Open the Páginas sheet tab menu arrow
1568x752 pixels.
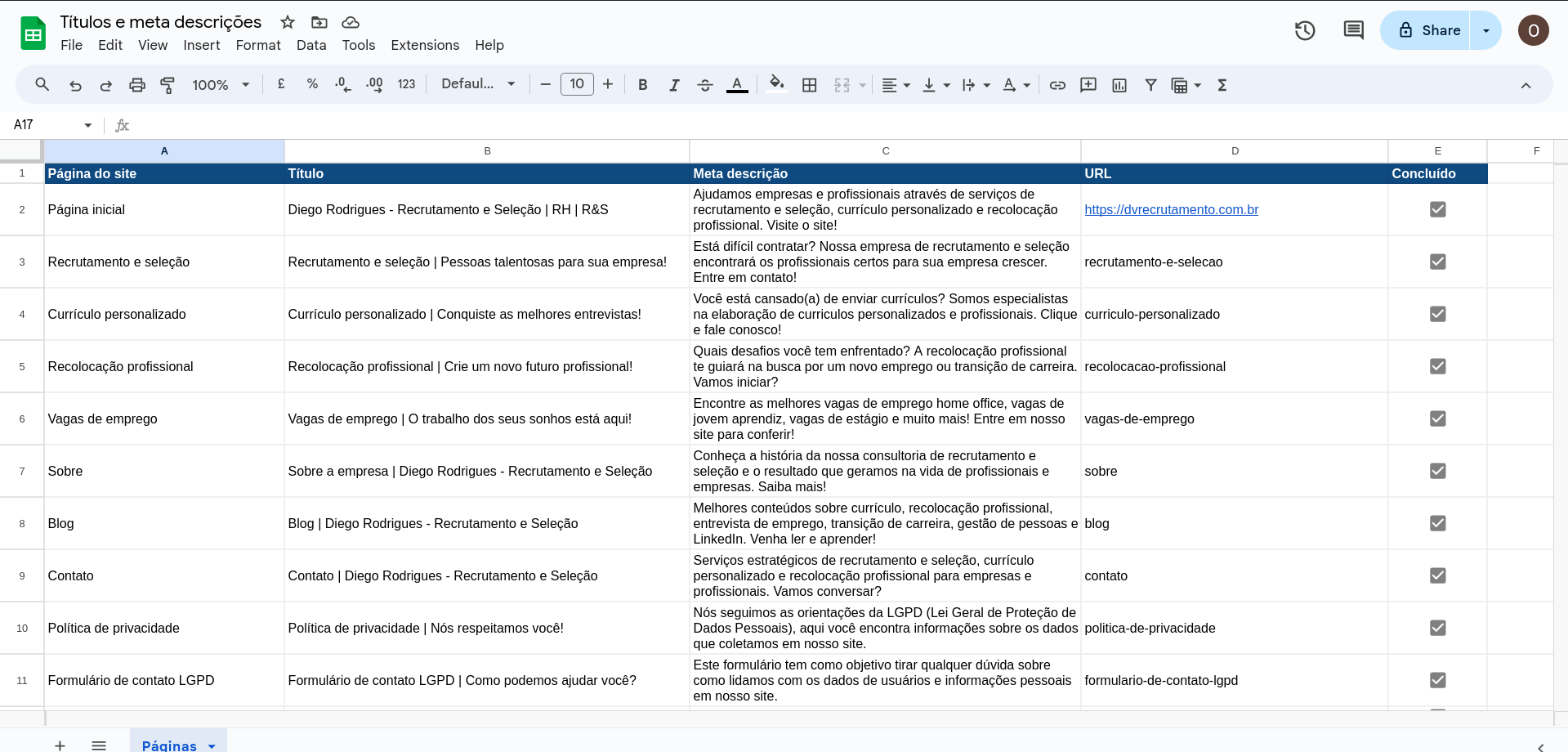tap(212, 745)
